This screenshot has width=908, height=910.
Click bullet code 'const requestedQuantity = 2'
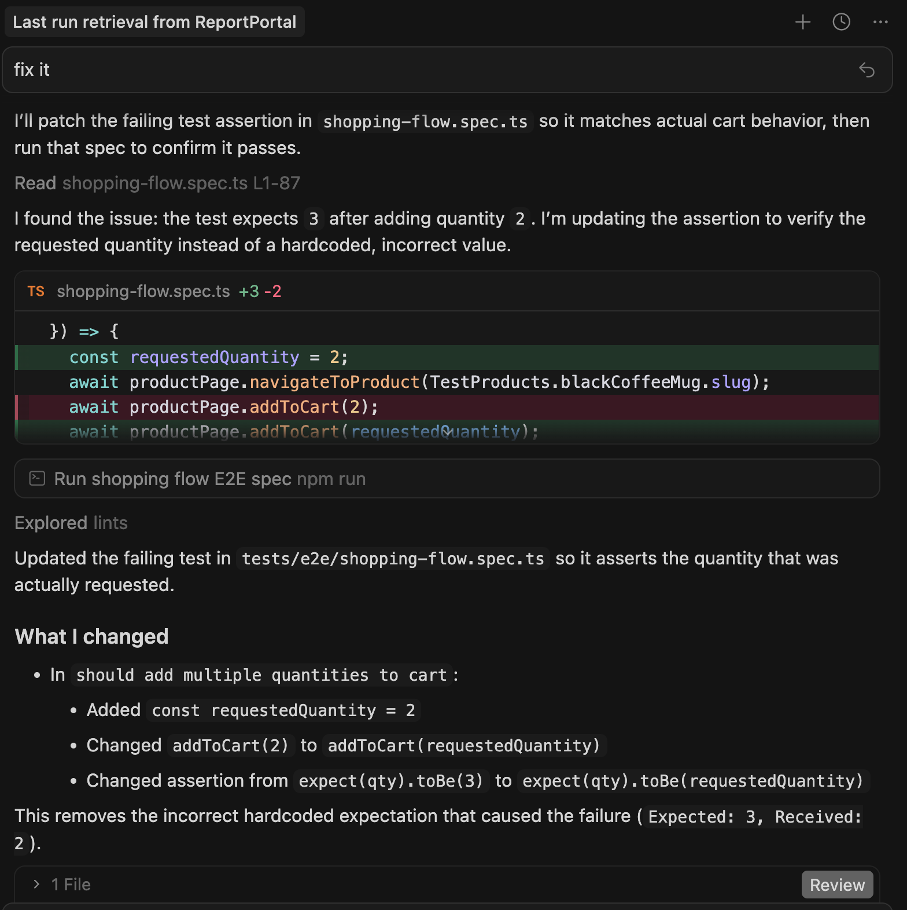[283, 710]
